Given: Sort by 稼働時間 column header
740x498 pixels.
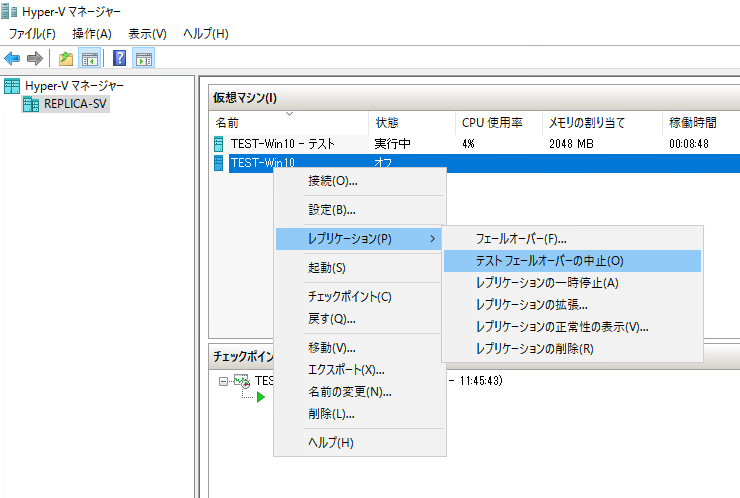Looking at the screenshot, I should (x=701, y=123).
